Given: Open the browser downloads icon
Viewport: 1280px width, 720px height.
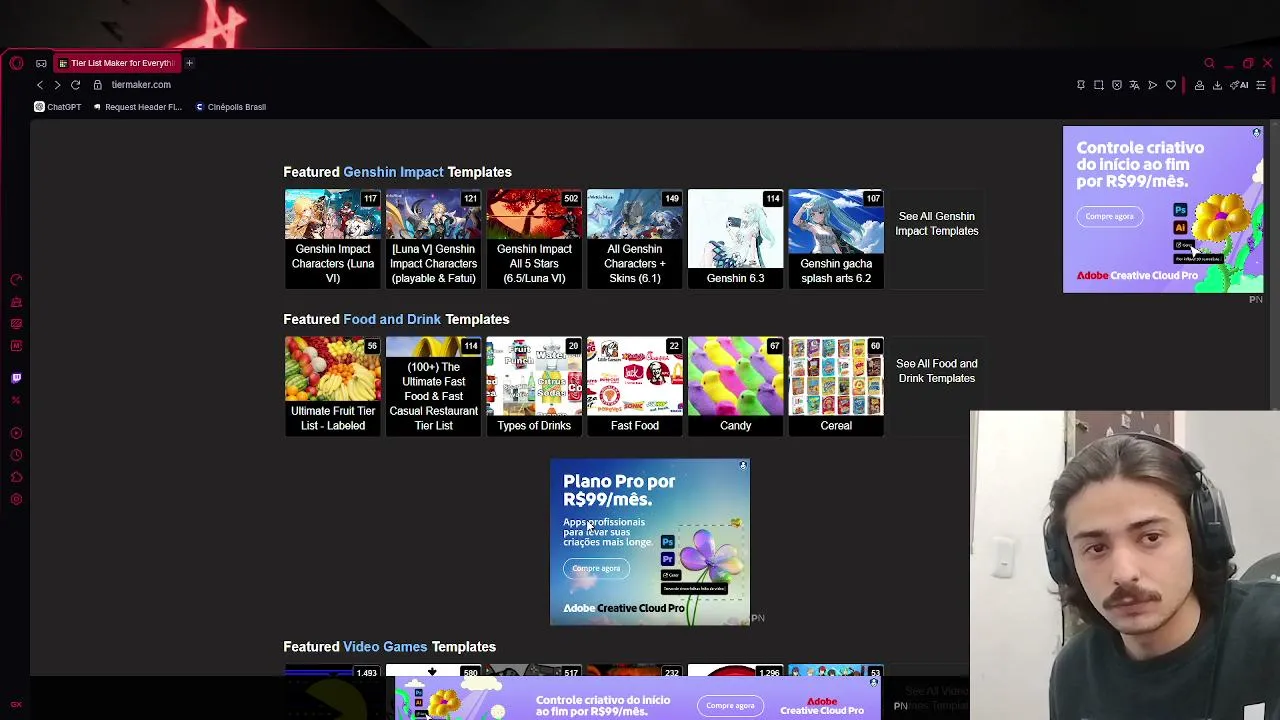Looking at the screenshot, I should click(1217, 85).
